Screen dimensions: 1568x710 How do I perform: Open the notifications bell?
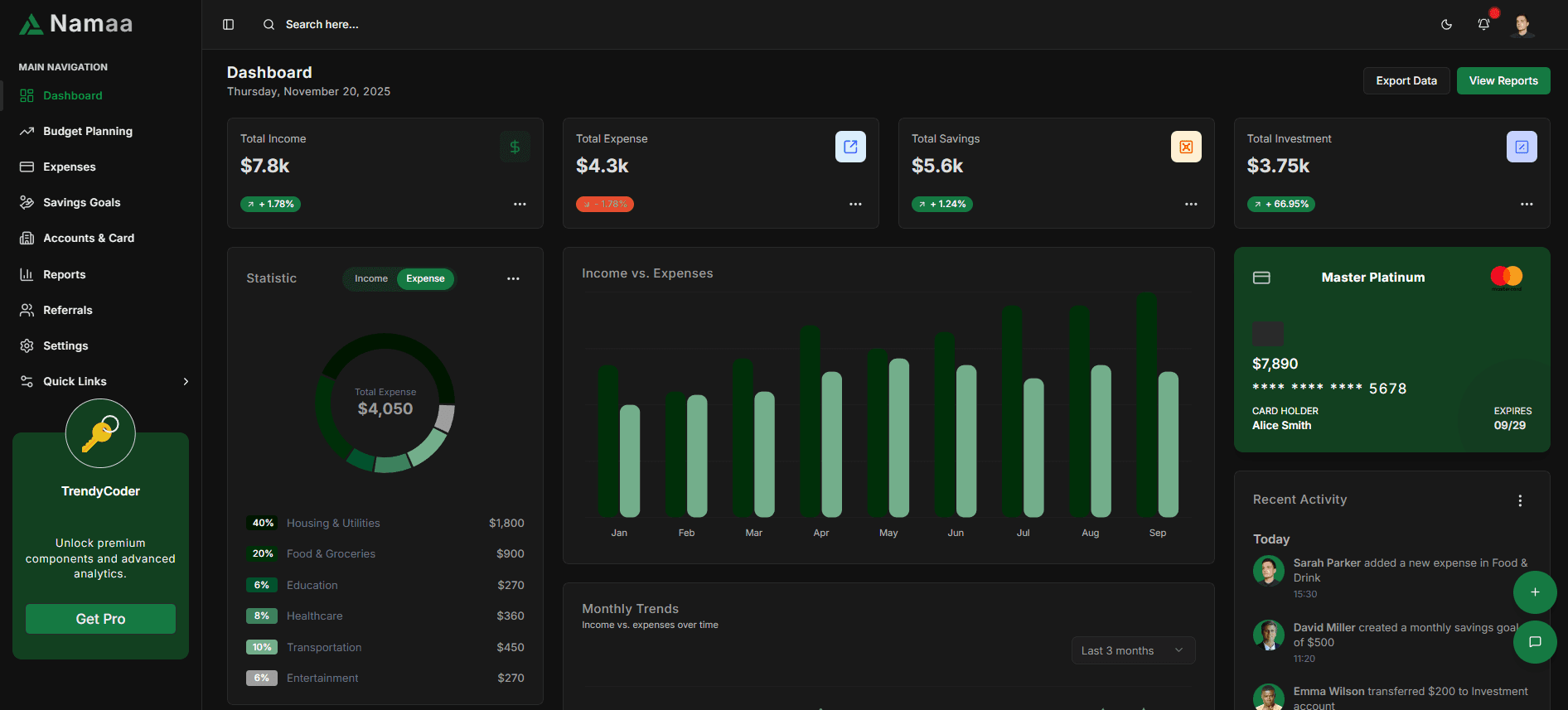[x=1483, y=24]
